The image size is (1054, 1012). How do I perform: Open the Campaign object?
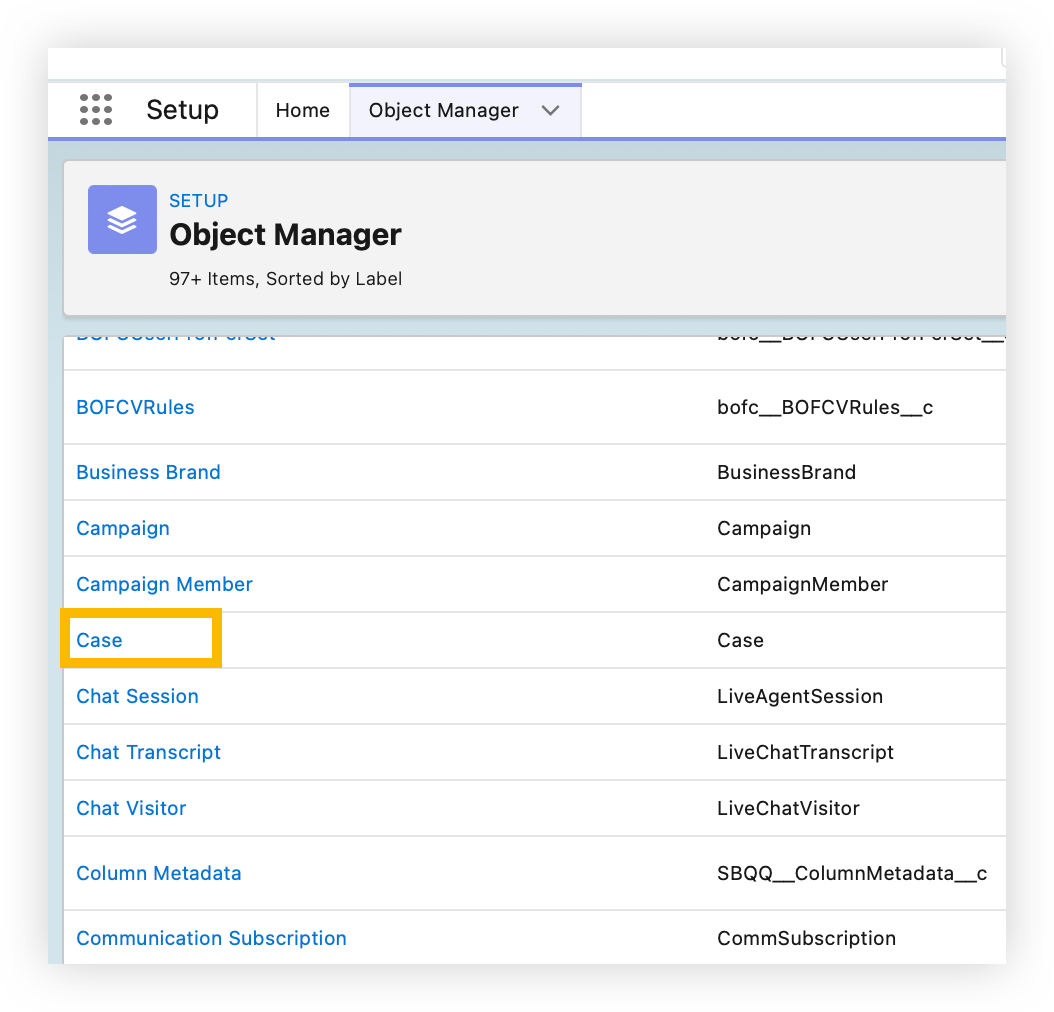pos(123,528)
